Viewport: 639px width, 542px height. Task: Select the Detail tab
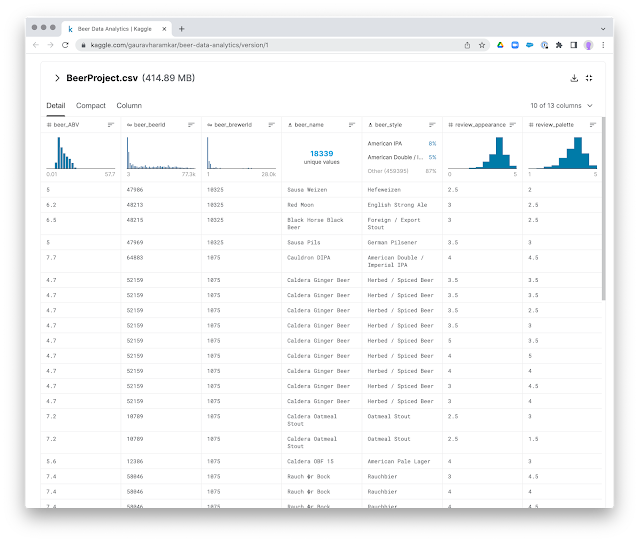pyautogui.click(x=55, y=106)
